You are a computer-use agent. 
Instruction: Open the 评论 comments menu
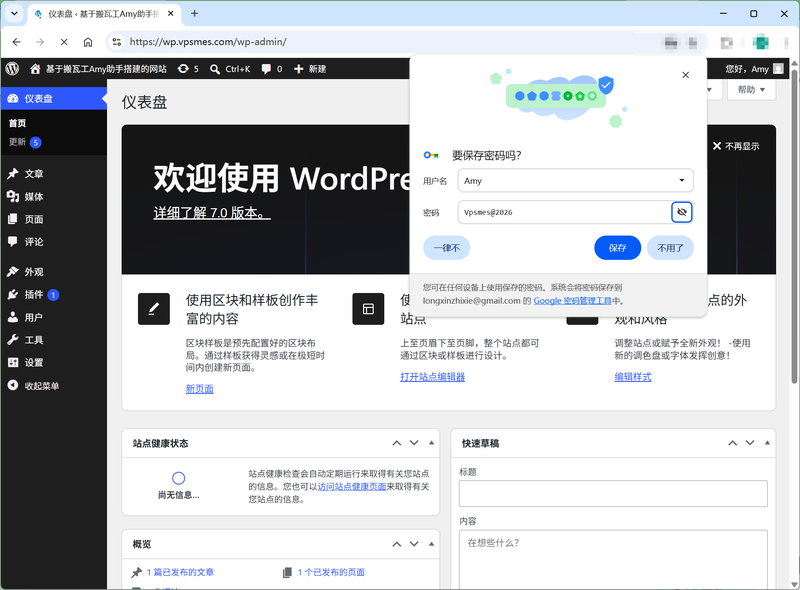coord(54,241)
